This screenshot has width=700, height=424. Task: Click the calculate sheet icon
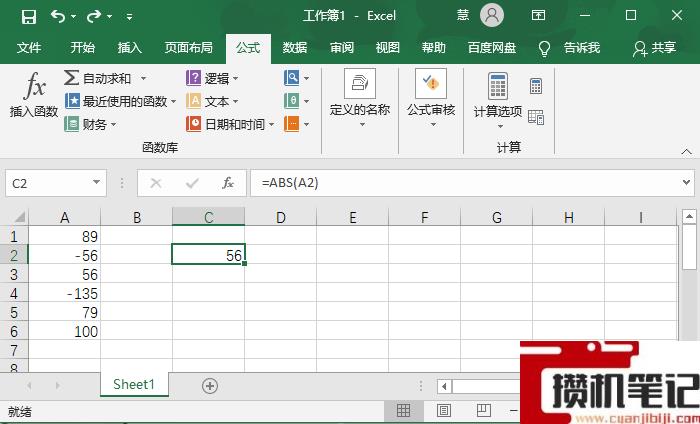pos(536,117)
